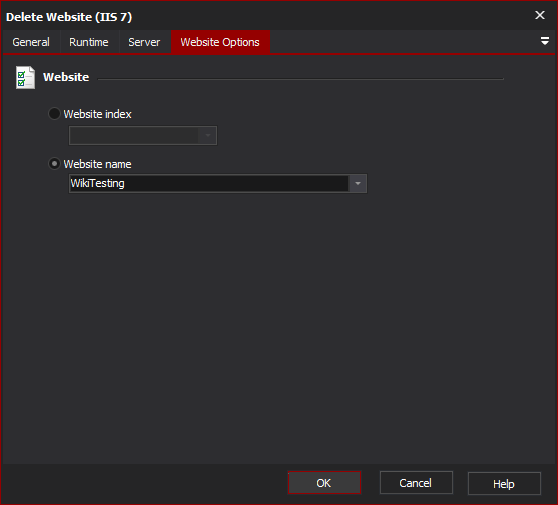Click the disabled Website index combo box
The image size is (558, 505).
(143, 136)
